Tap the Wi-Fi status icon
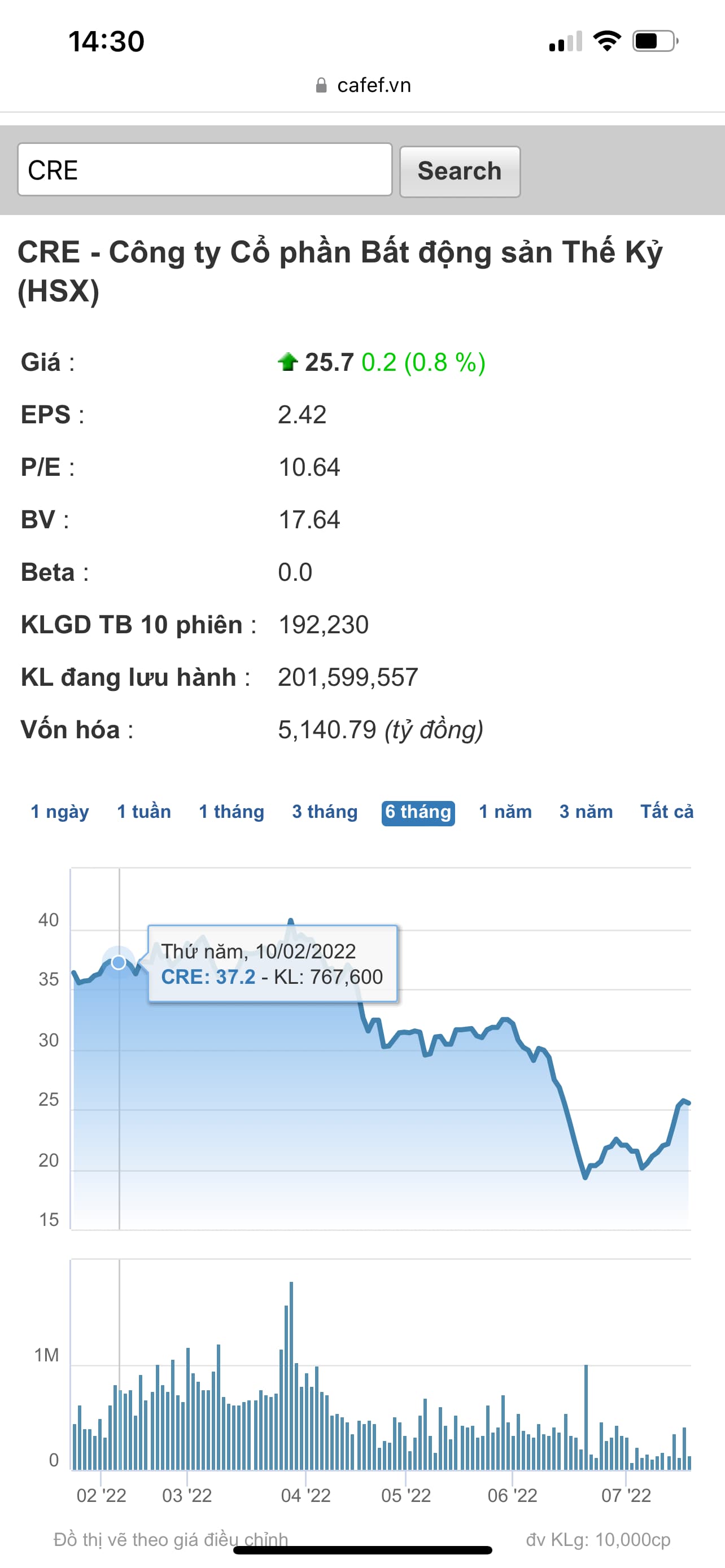Viewport: 725px width, 1568px height. (x=606, y=41)
